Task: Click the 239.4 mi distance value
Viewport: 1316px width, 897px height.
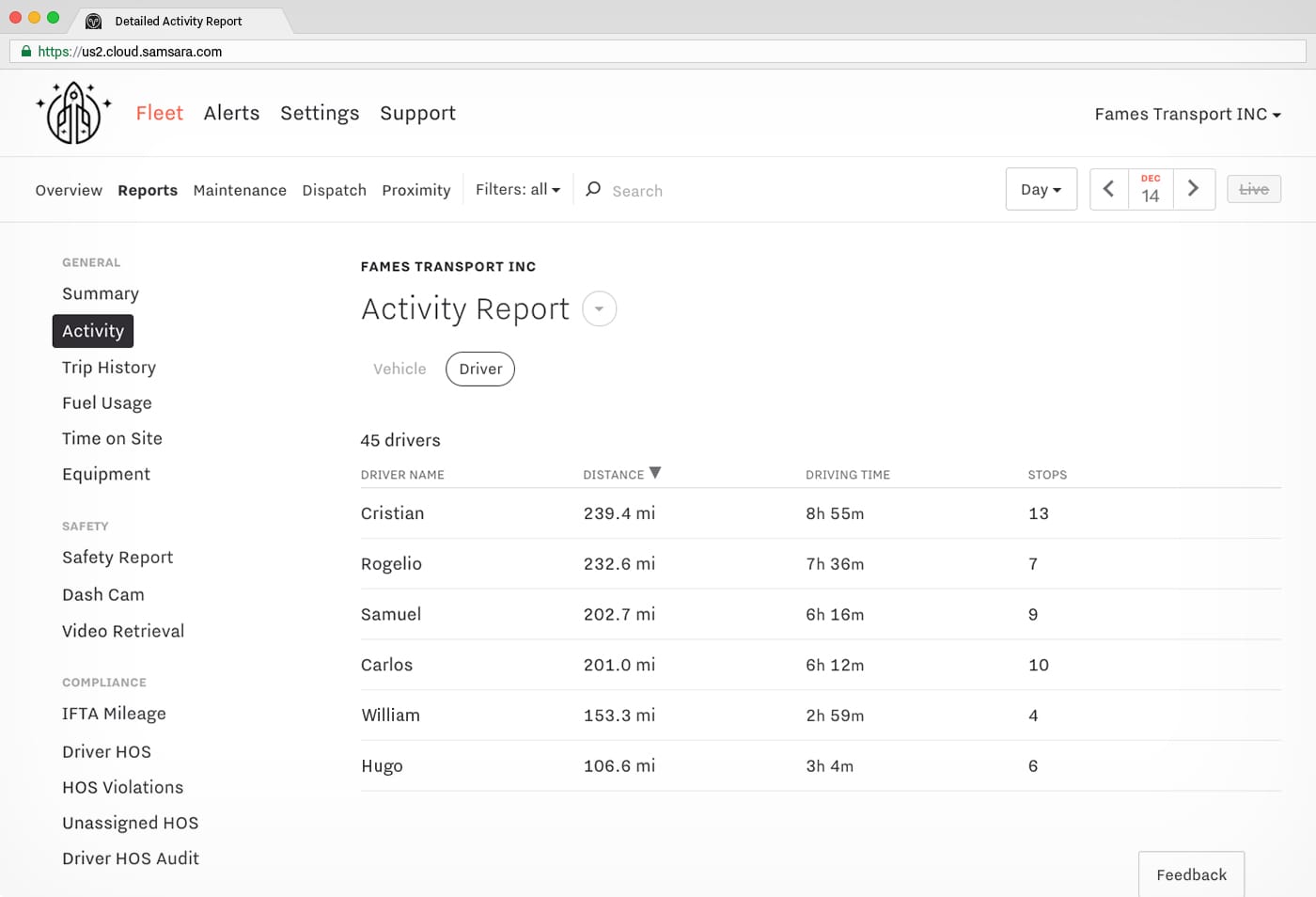Action: click(x=619, y=513)
